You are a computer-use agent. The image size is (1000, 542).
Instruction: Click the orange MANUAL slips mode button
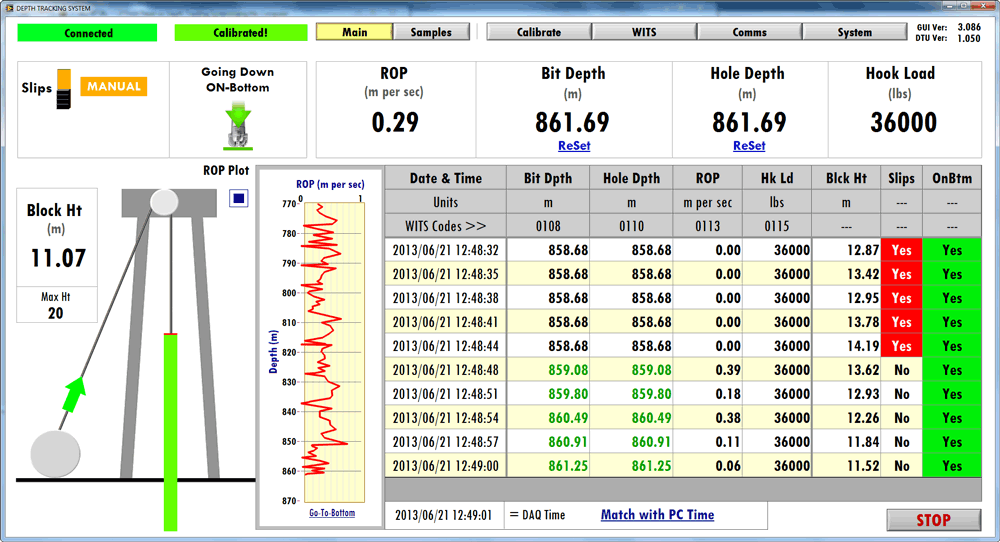[x=114, y=86]
